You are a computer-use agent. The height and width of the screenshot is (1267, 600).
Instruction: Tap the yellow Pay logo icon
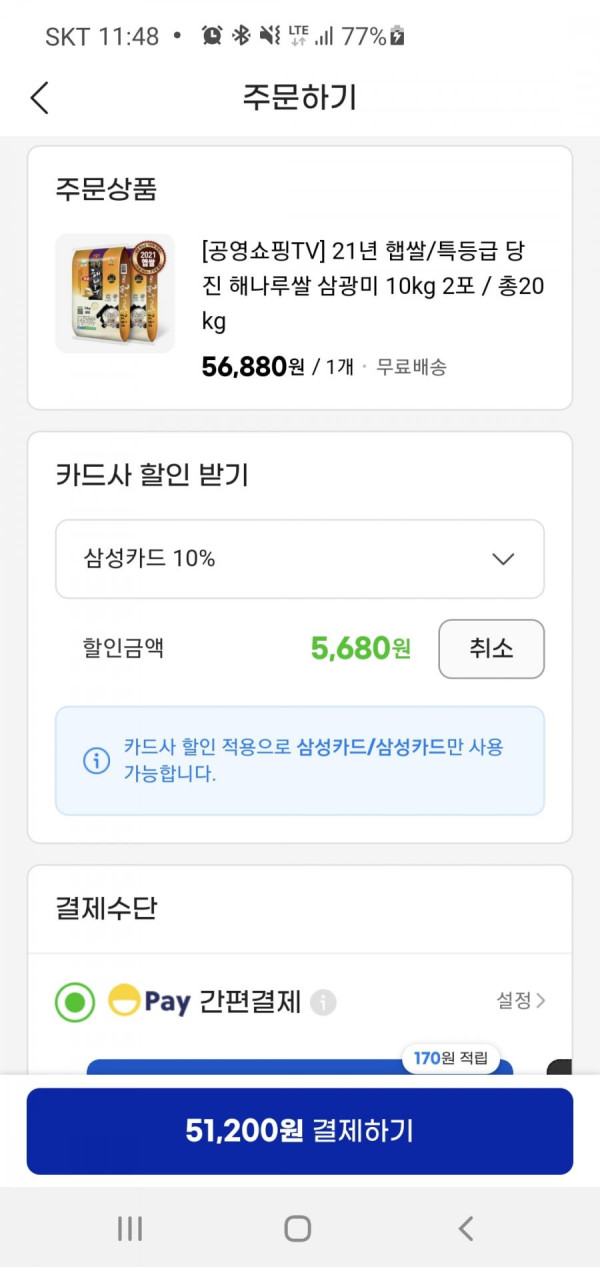(x=124, y=1001)
